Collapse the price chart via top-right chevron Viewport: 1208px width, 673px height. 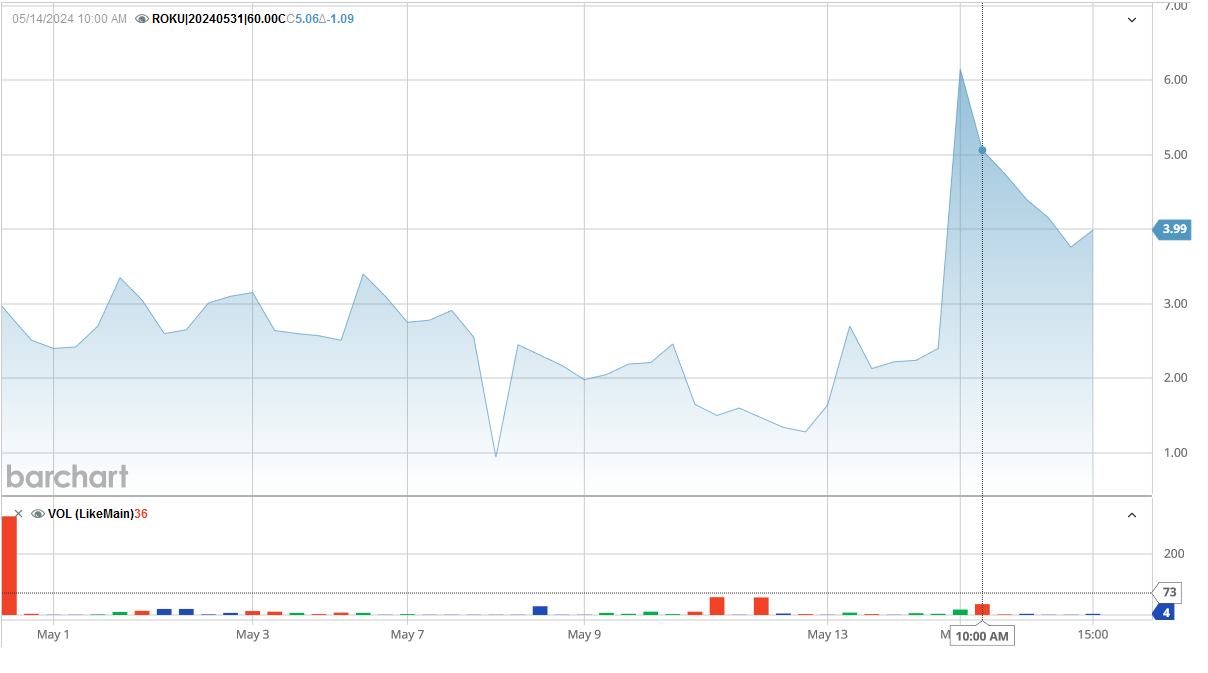click(1131, 19)
